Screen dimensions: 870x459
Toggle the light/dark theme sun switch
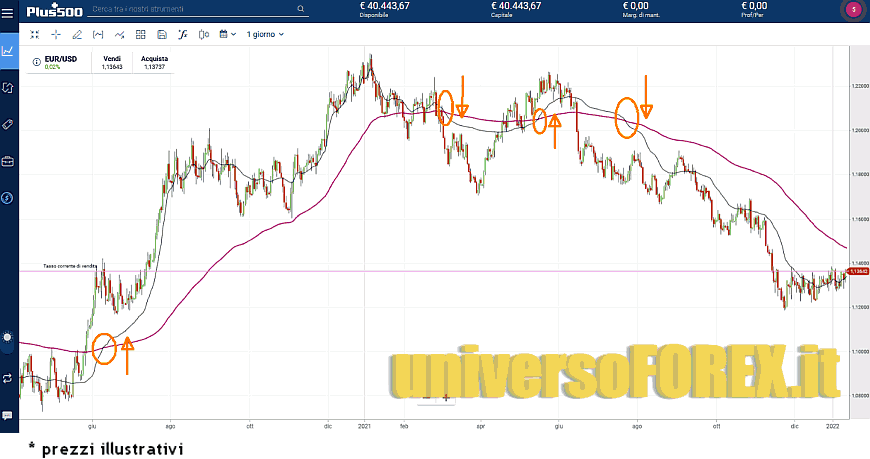pyautogui.click(x=8, y=336)
